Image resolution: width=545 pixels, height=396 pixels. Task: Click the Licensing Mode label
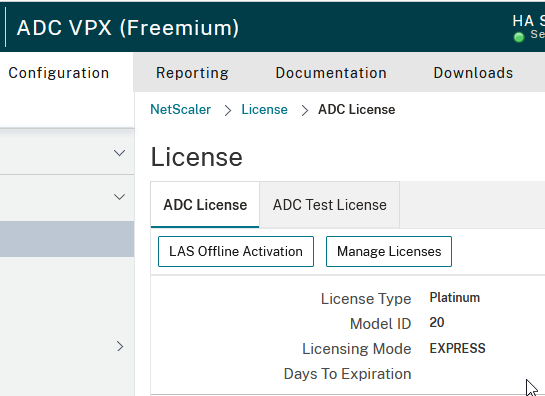357,349
